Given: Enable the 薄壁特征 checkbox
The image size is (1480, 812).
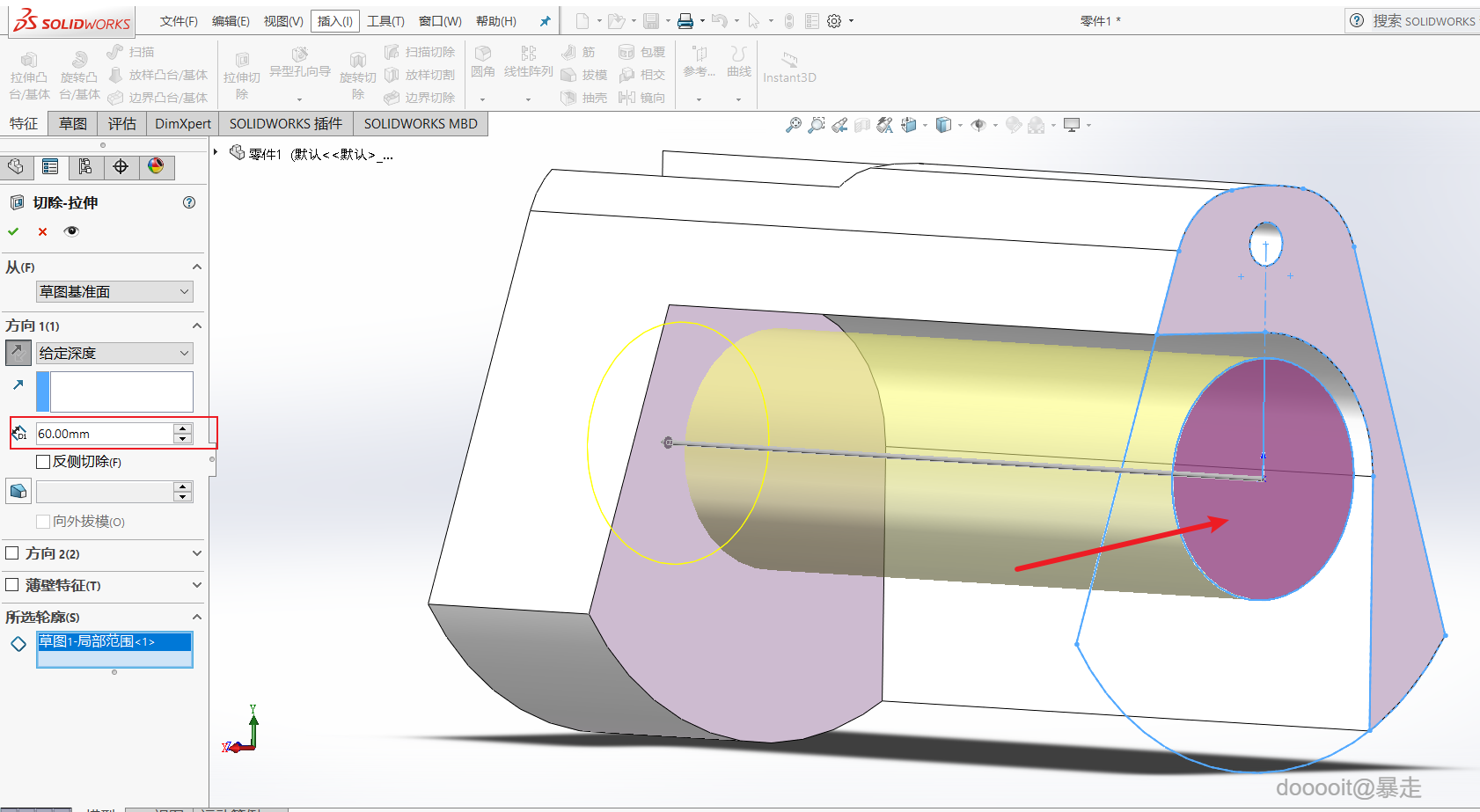Looking at the screenshot, I should (x=12, y=585).
